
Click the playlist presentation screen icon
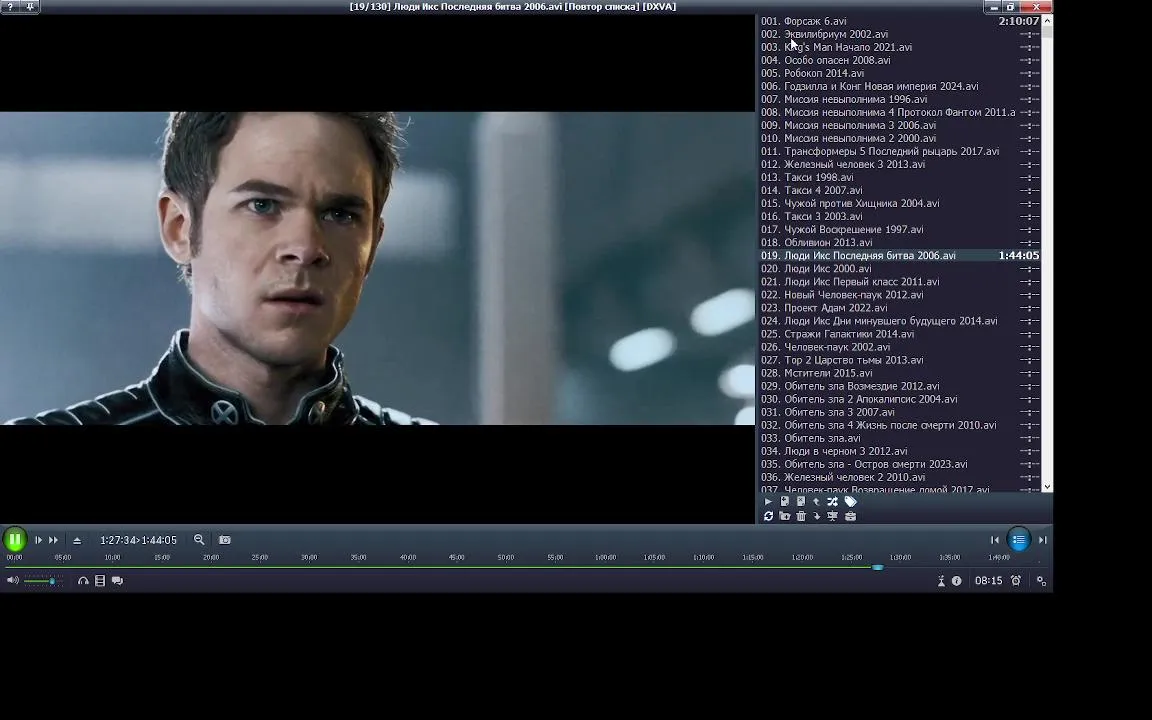[x=832, y=516]
